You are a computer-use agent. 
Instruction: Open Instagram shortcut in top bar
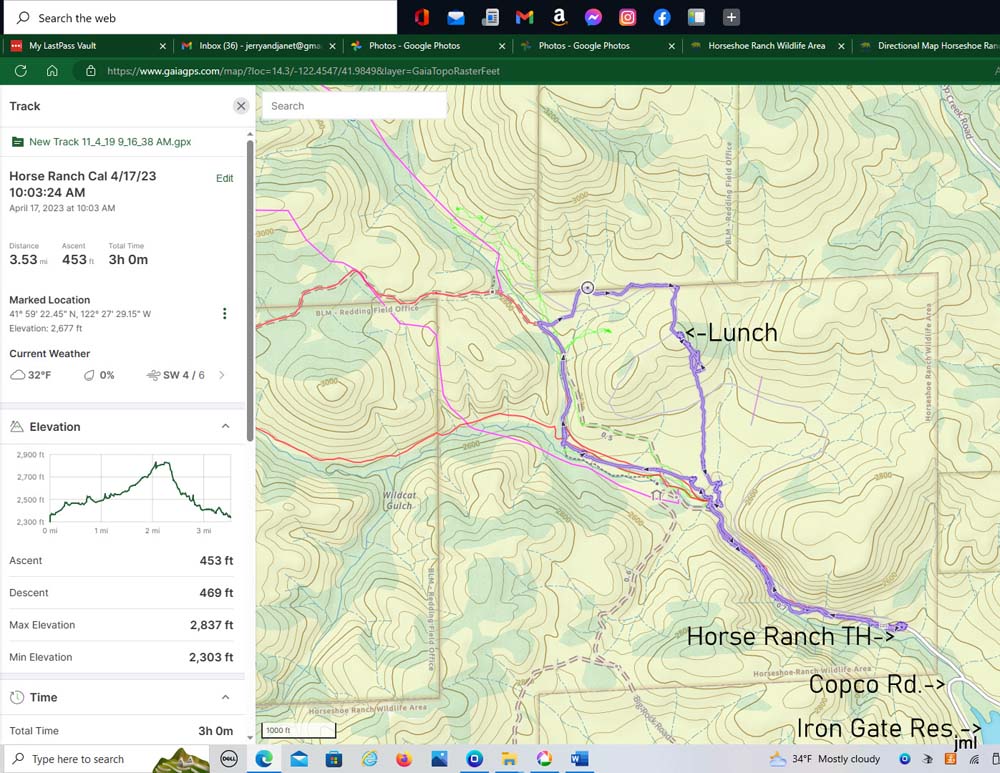click(x=627, y=17)
